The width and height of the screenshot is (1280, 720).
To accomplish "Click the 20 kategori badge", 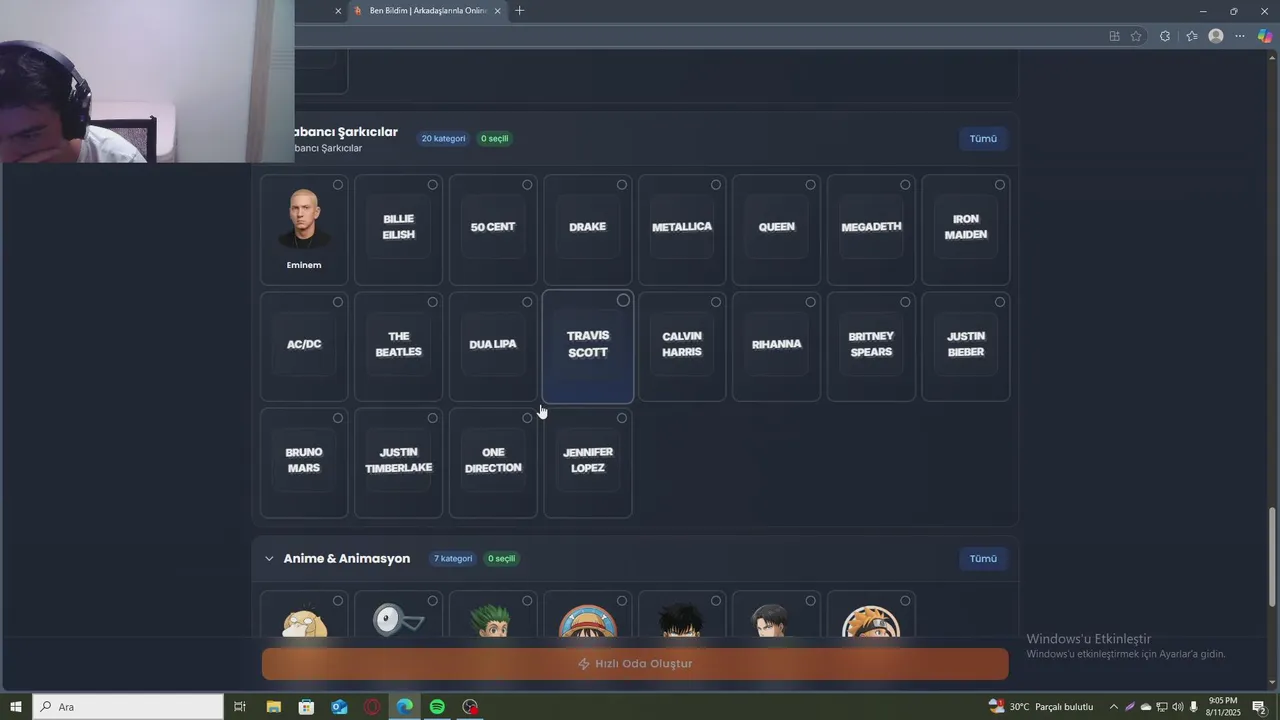I will (443, 139).
